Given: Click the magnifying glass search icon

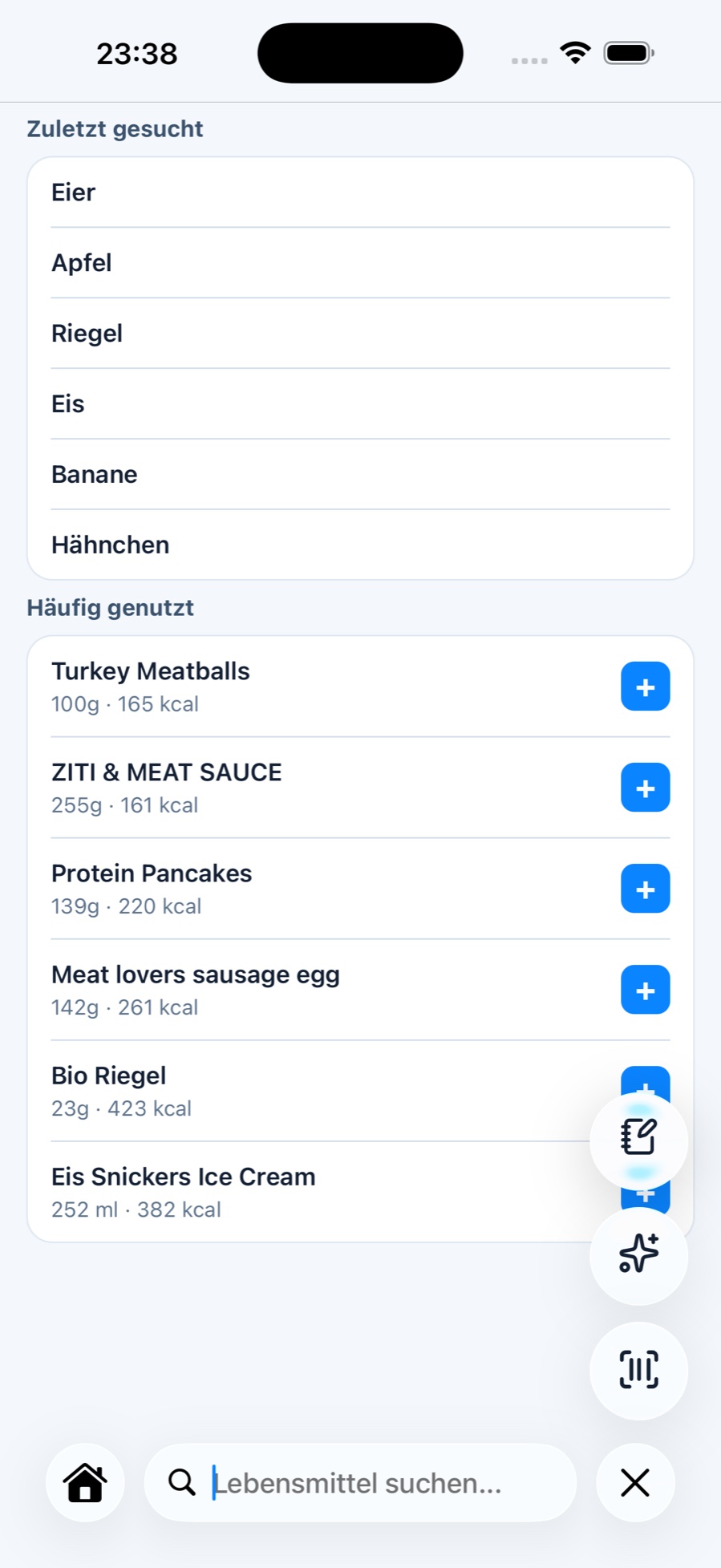Looking at the screenshot, I should click(x=182, y=1482).
